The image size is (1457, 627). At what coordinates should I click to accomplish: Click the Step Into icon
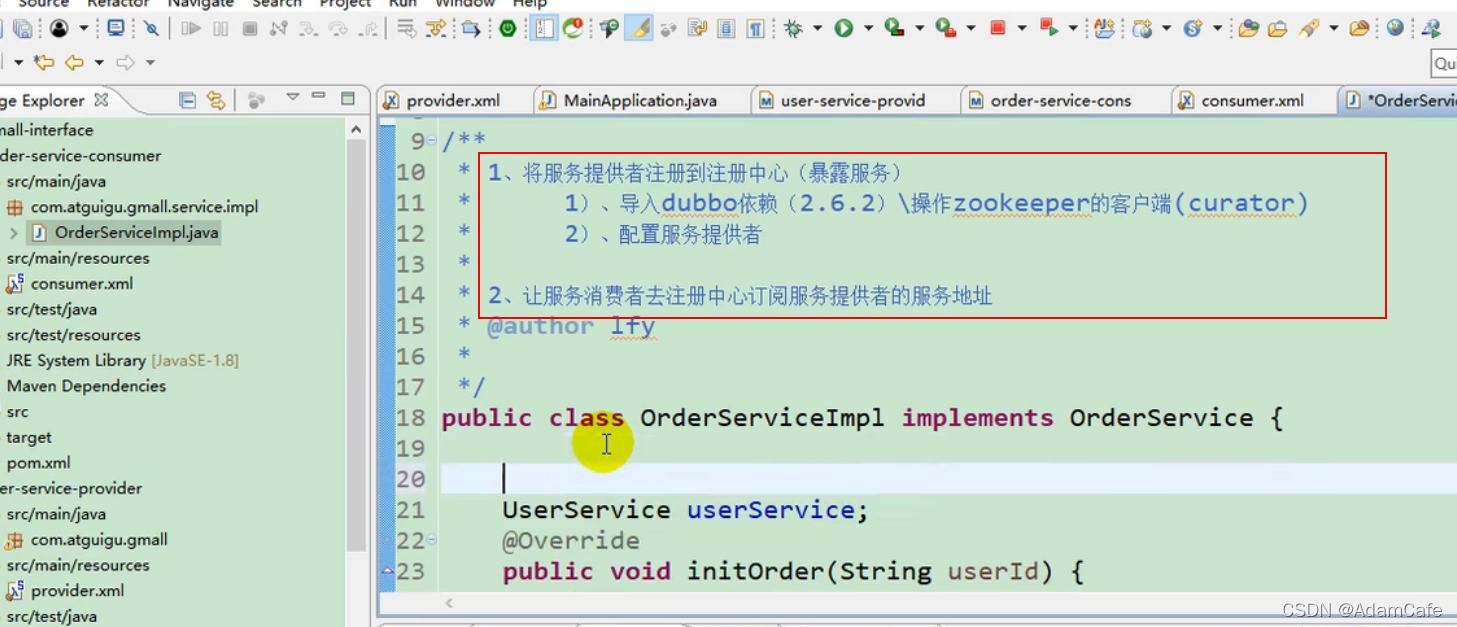click(309, 29)
